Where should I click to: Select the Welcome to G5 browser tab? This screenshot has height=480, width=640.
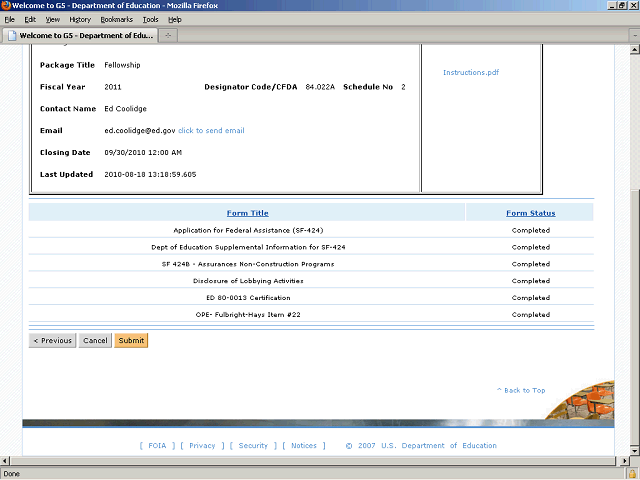pyautogui.click(x=80, y=36)
